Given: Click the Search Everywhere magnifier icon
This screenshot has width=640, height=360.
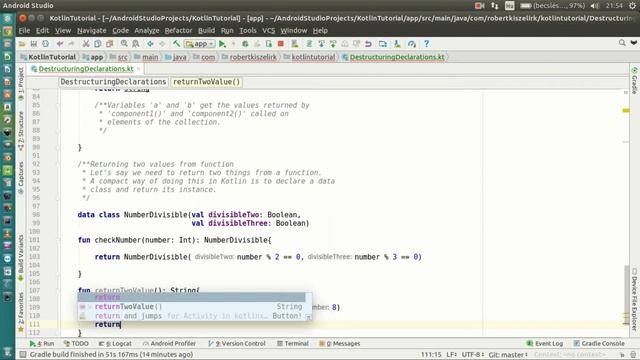Looking at the screenshot, I should coord(622,43).
